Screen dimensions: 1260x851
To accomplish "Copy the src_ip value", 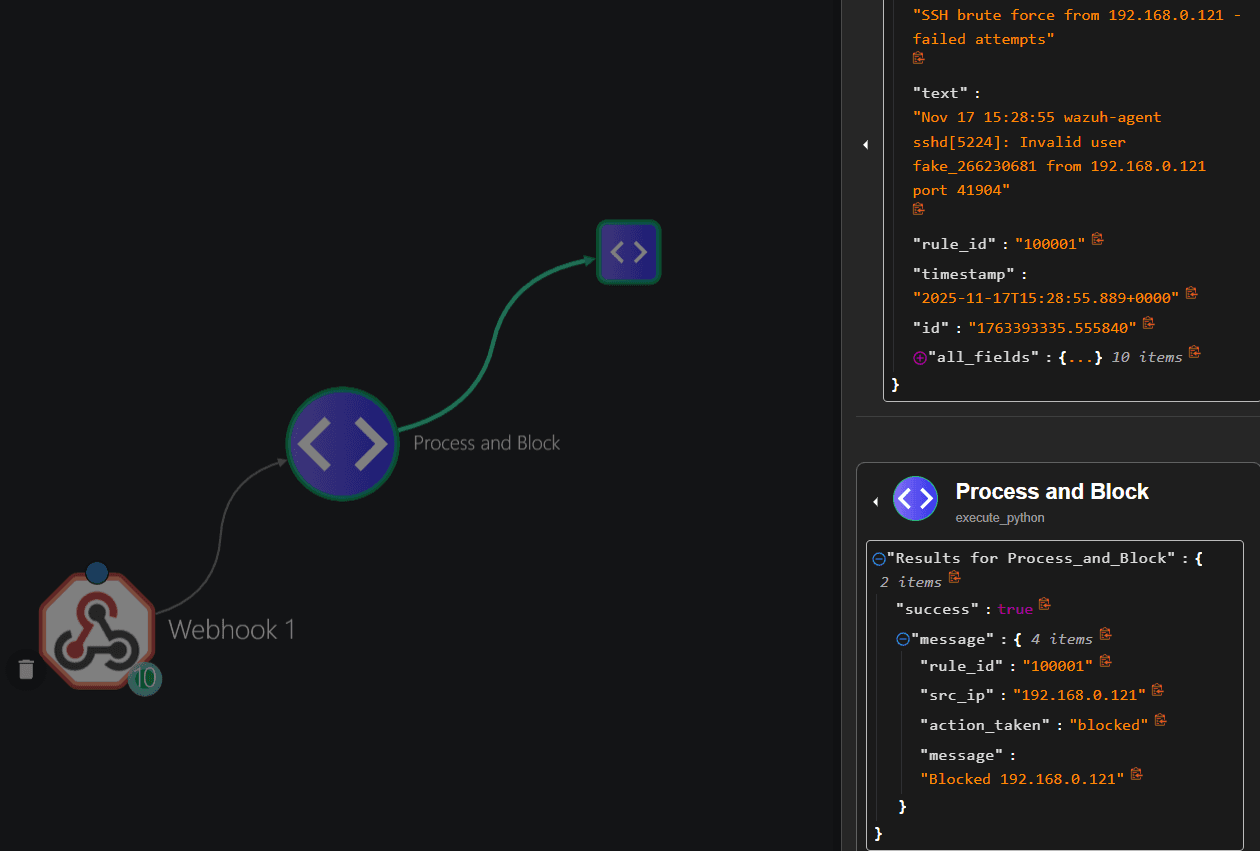I will click(x=1157, y=690).
